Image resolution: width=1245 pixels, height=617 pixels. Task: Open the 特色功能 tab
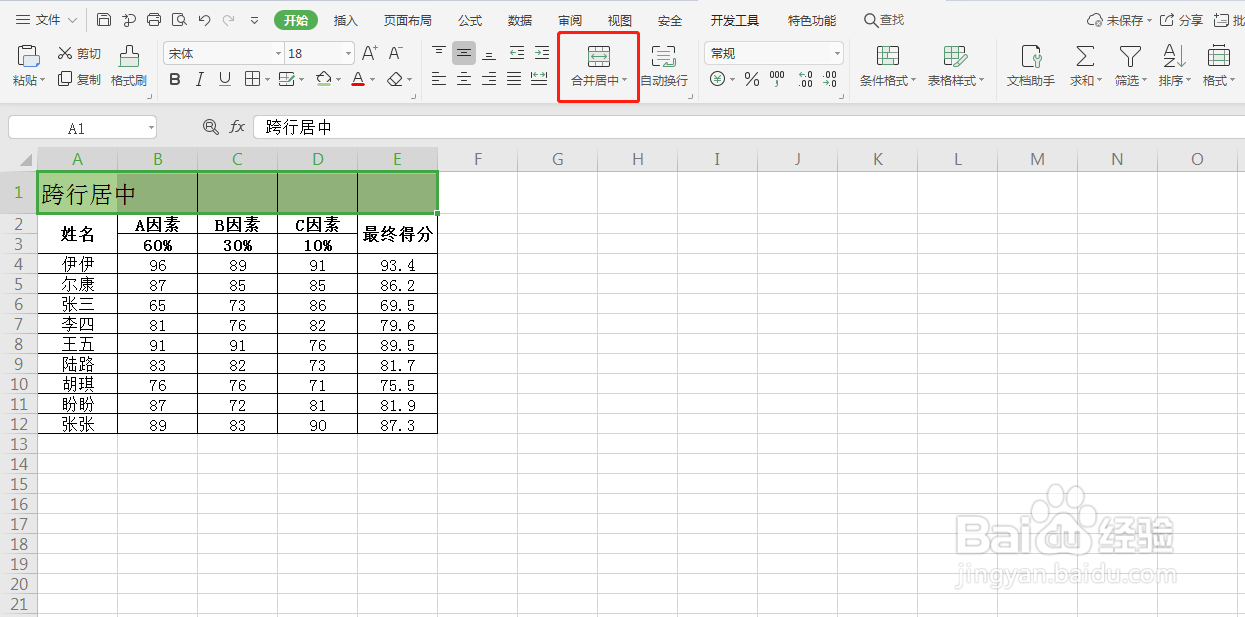click(x=812, y=20)
